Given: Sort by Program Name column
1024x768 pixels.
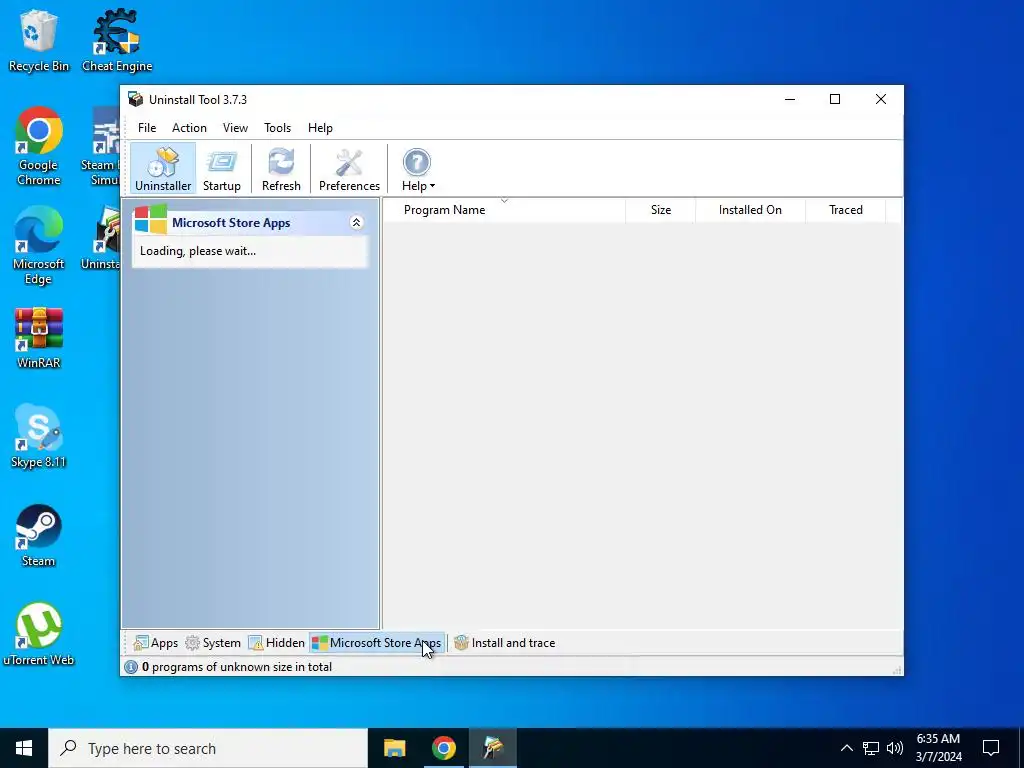Looking at the screenshot, I should pos(504,210).
